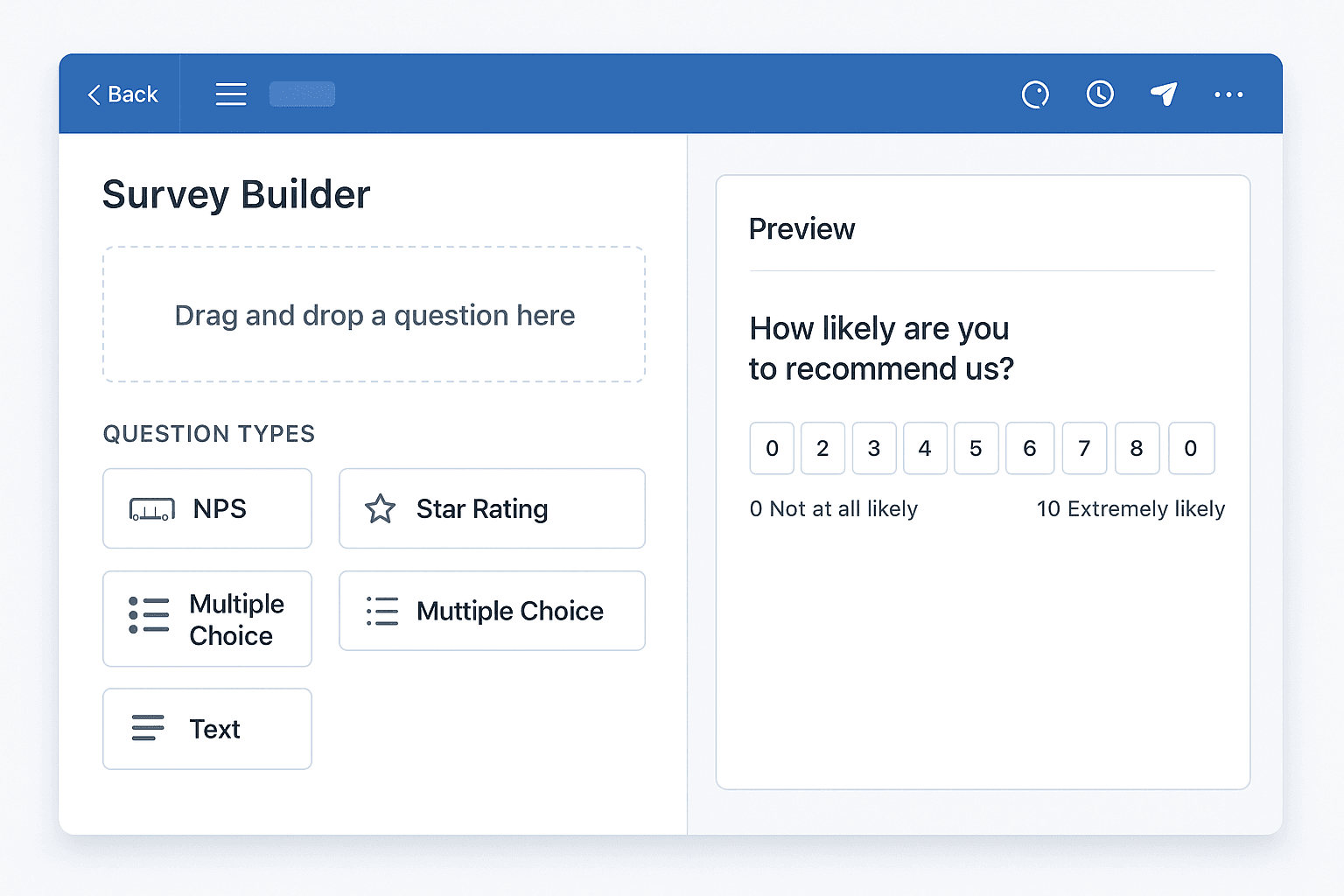Image resolution: width=1344 pixels, height=896 pixels.
Task: Pick rating 5 on the NPS scale
Action: tap(976, 448)
